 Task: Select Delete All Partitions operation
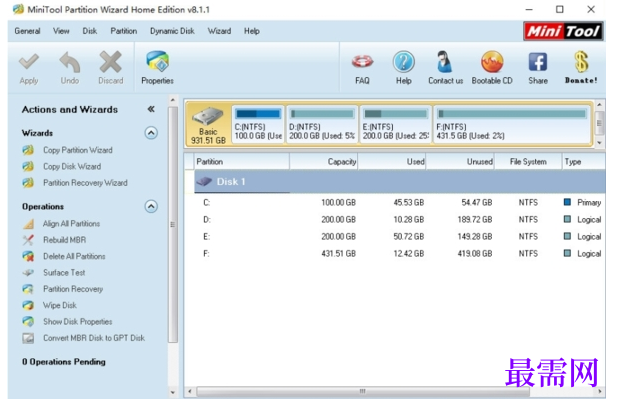point(74,256)
